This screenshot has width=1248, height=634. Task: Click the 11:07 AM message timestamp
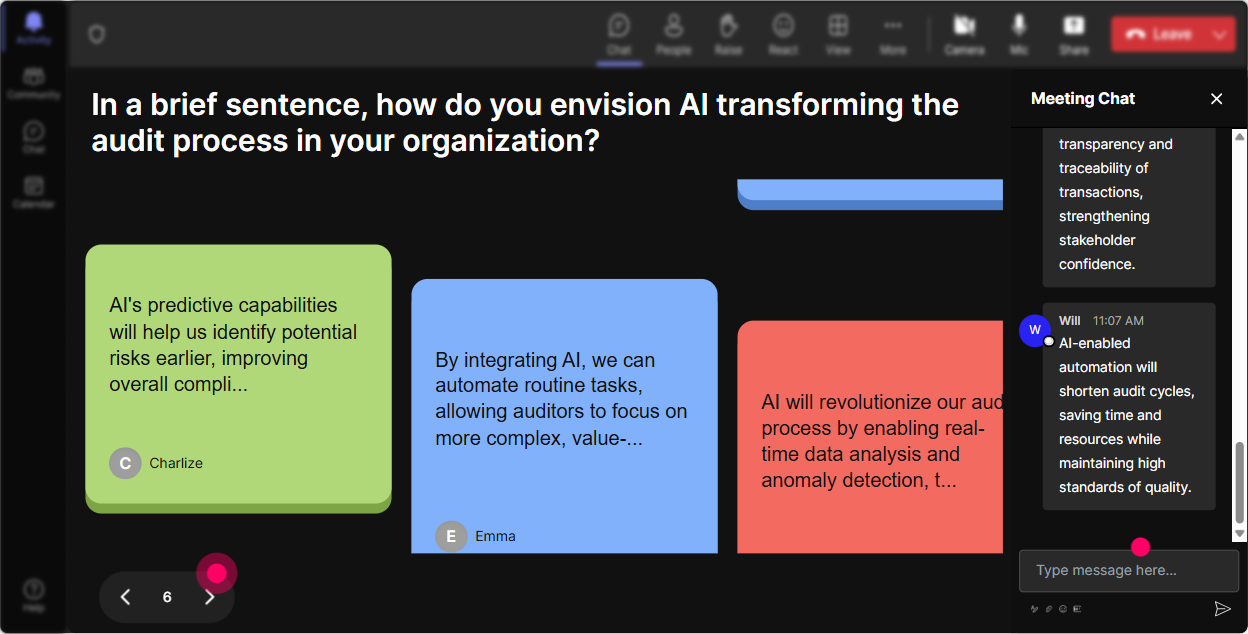point(1118,321)
